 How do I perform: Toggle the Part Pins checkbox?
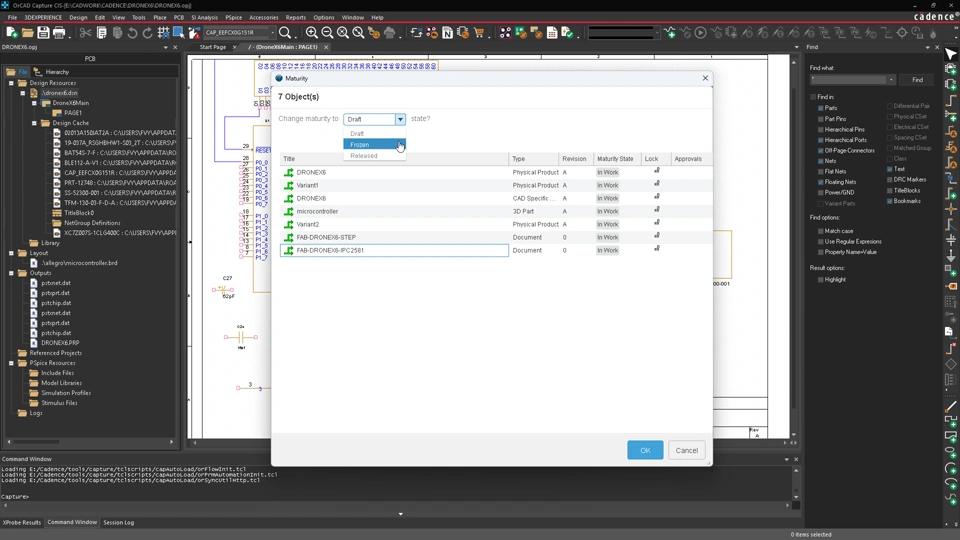click(821, 119)
